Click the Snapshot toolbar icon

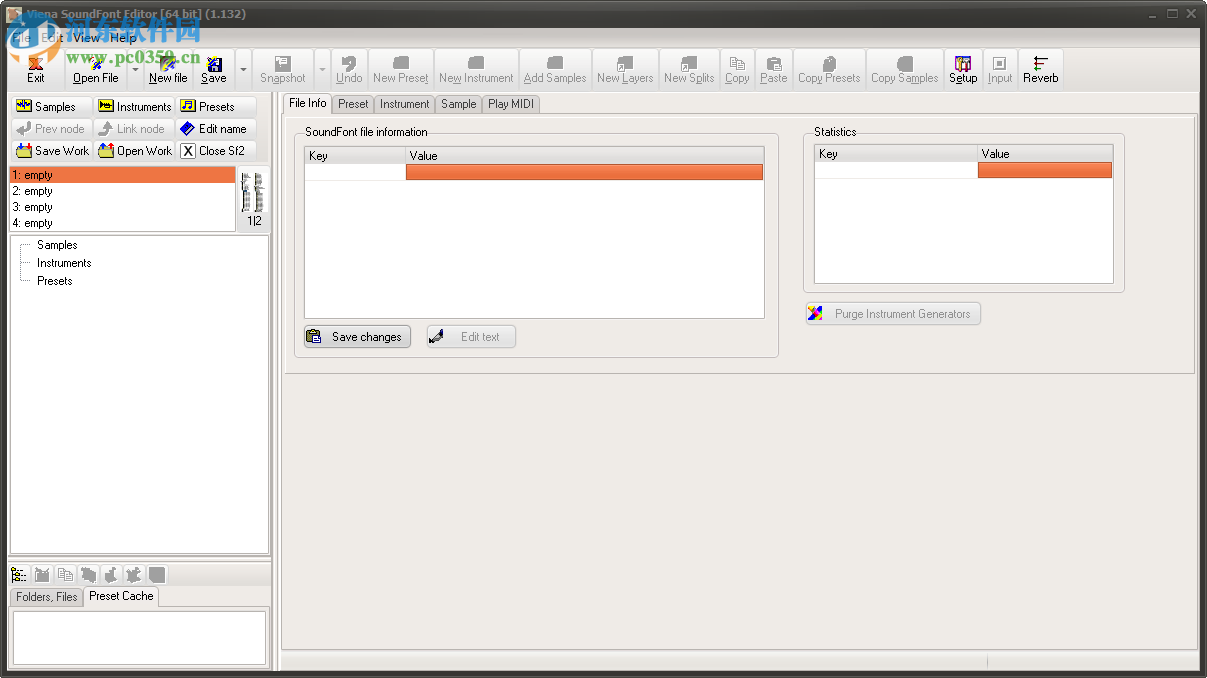(x=283, y=69)
